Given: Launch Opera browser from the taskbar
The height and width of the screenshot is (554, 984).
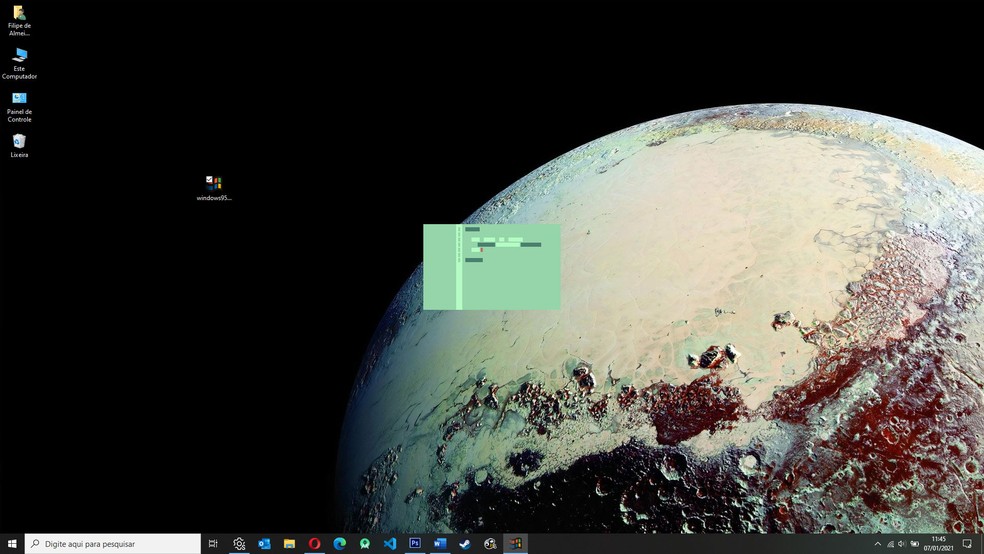Looking at the screenshot, I should pyautogui.click(x=314, y=544).
